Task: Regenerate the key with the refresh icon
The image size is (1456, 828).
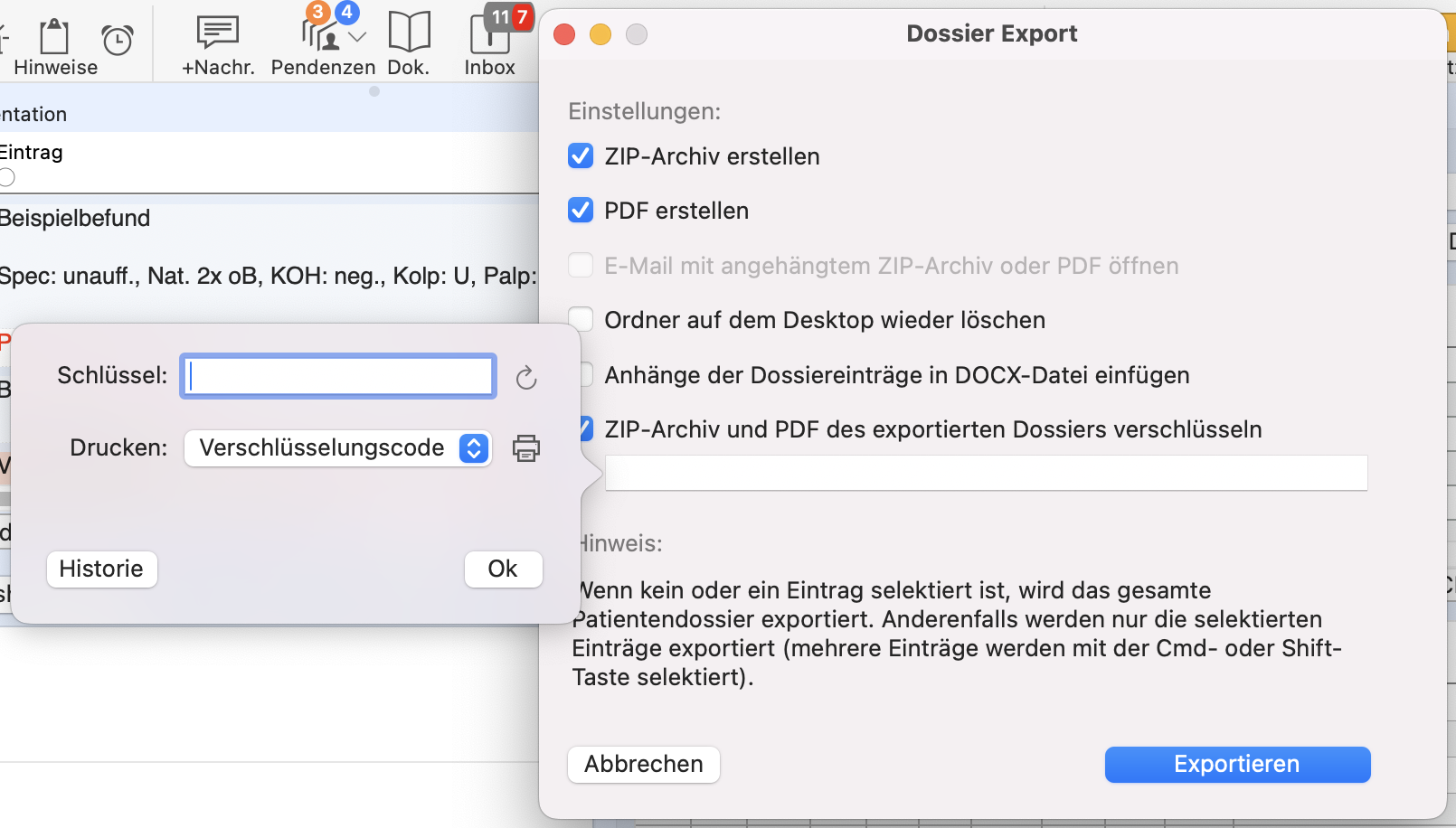Action: click(526, 377)
